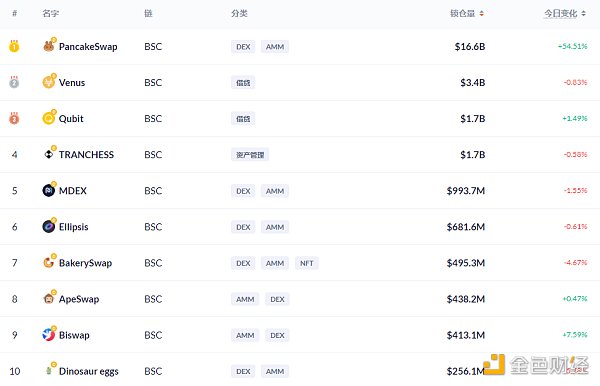
Task: Open the BakerySwap project name link
Action: (85, 263)
